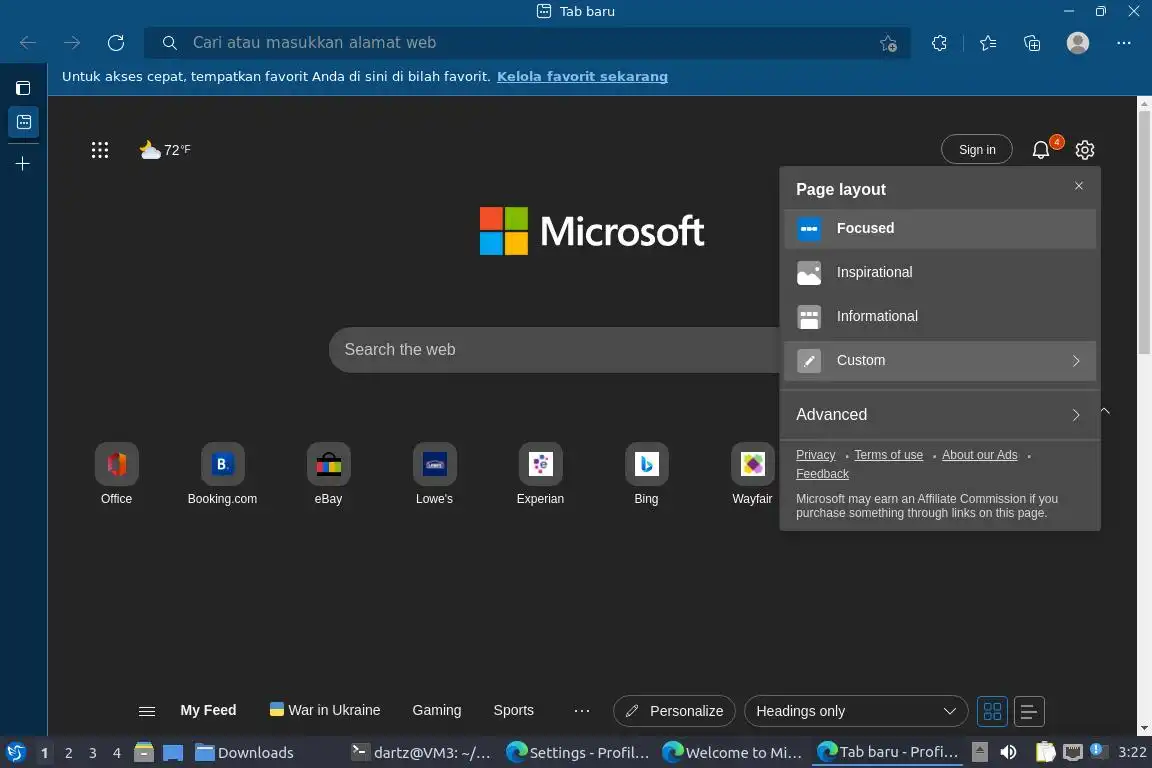Open the eBay quick link tile

coord(328,474)
